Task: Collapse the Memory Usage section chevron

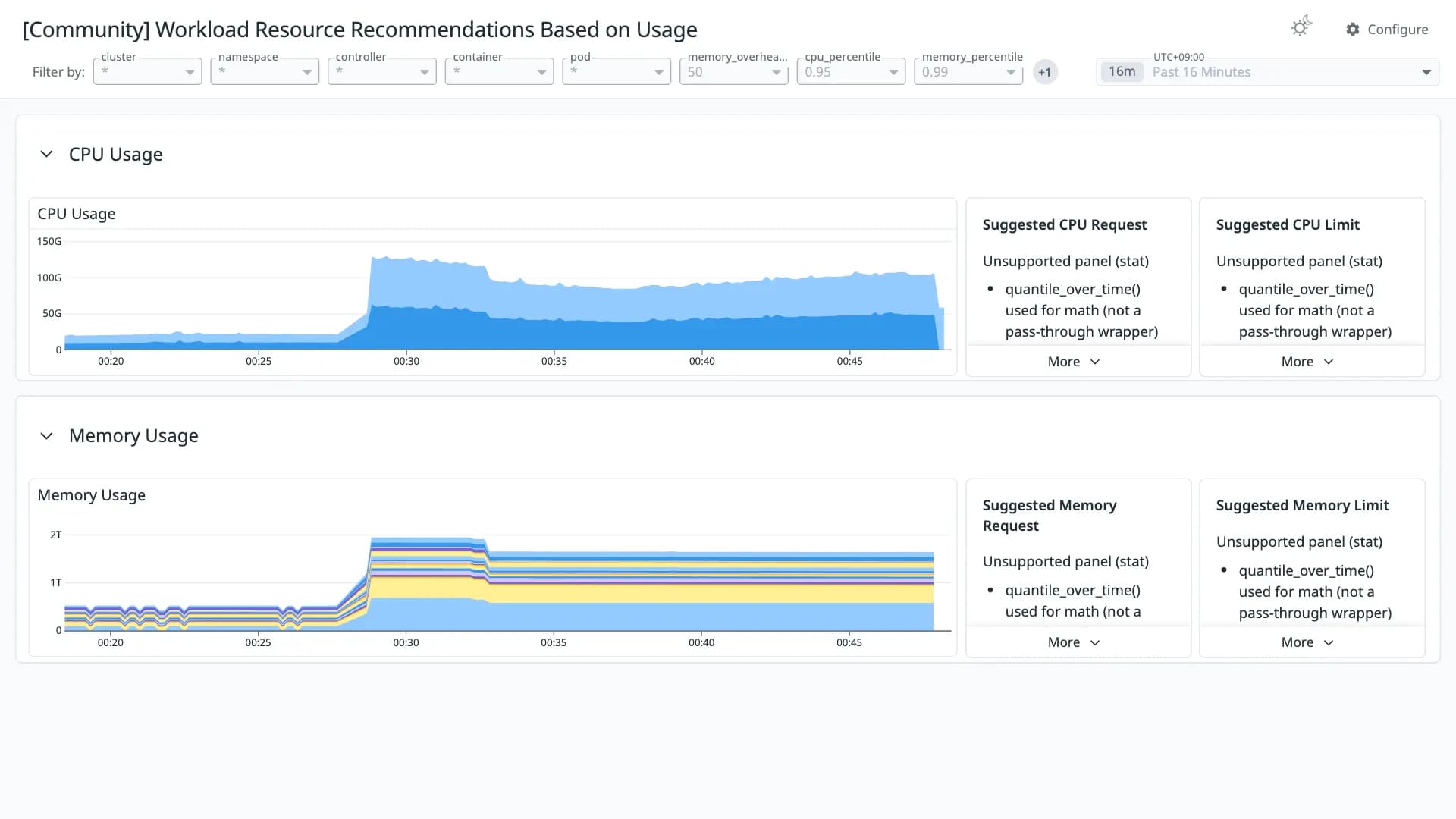Action: pyautogui.click(x=46, y=436)
